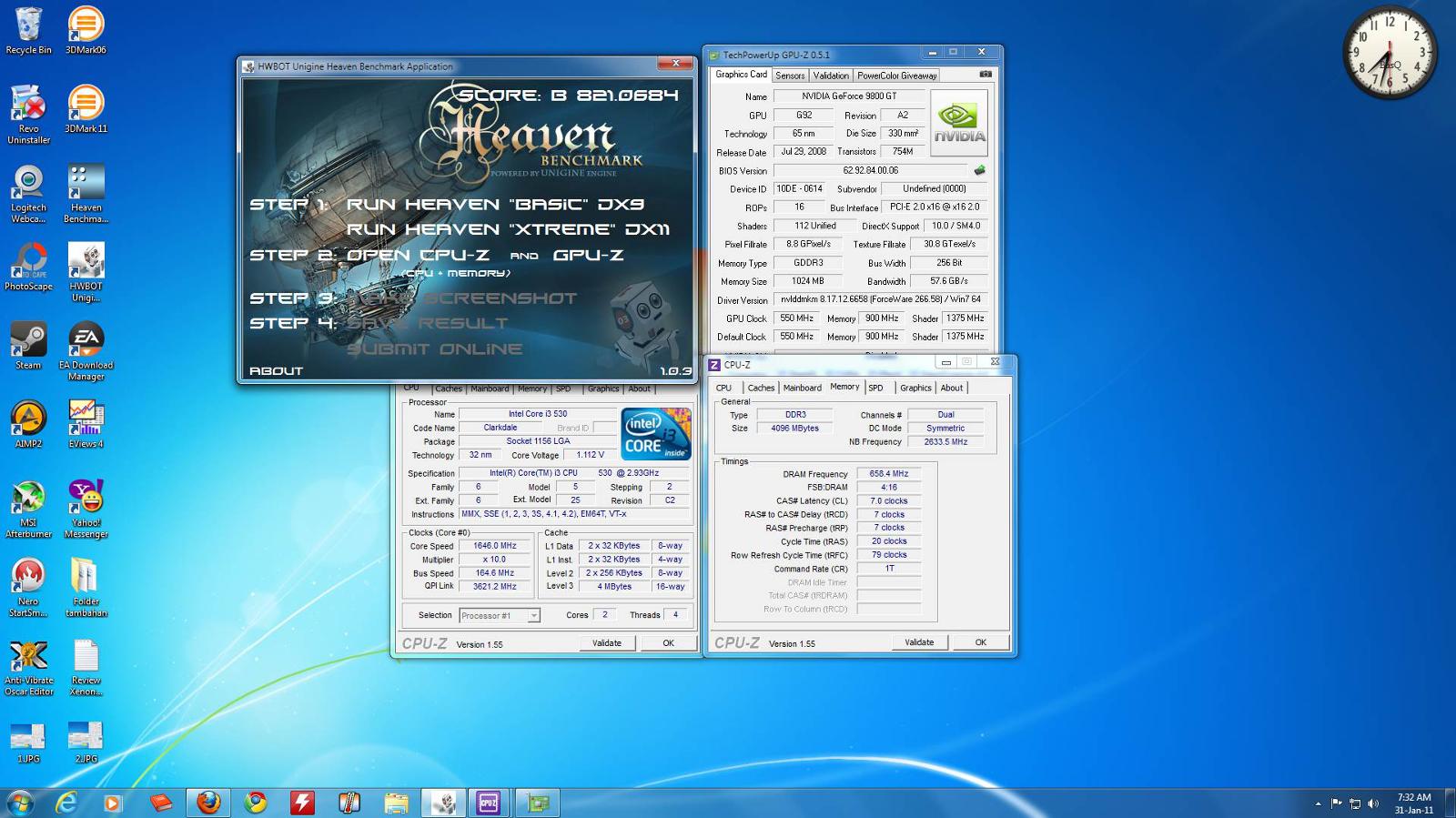
Task: Open Graphics tab in the Memory CPU-Z window
Action: pyautogui.click(x=915, y=388)
